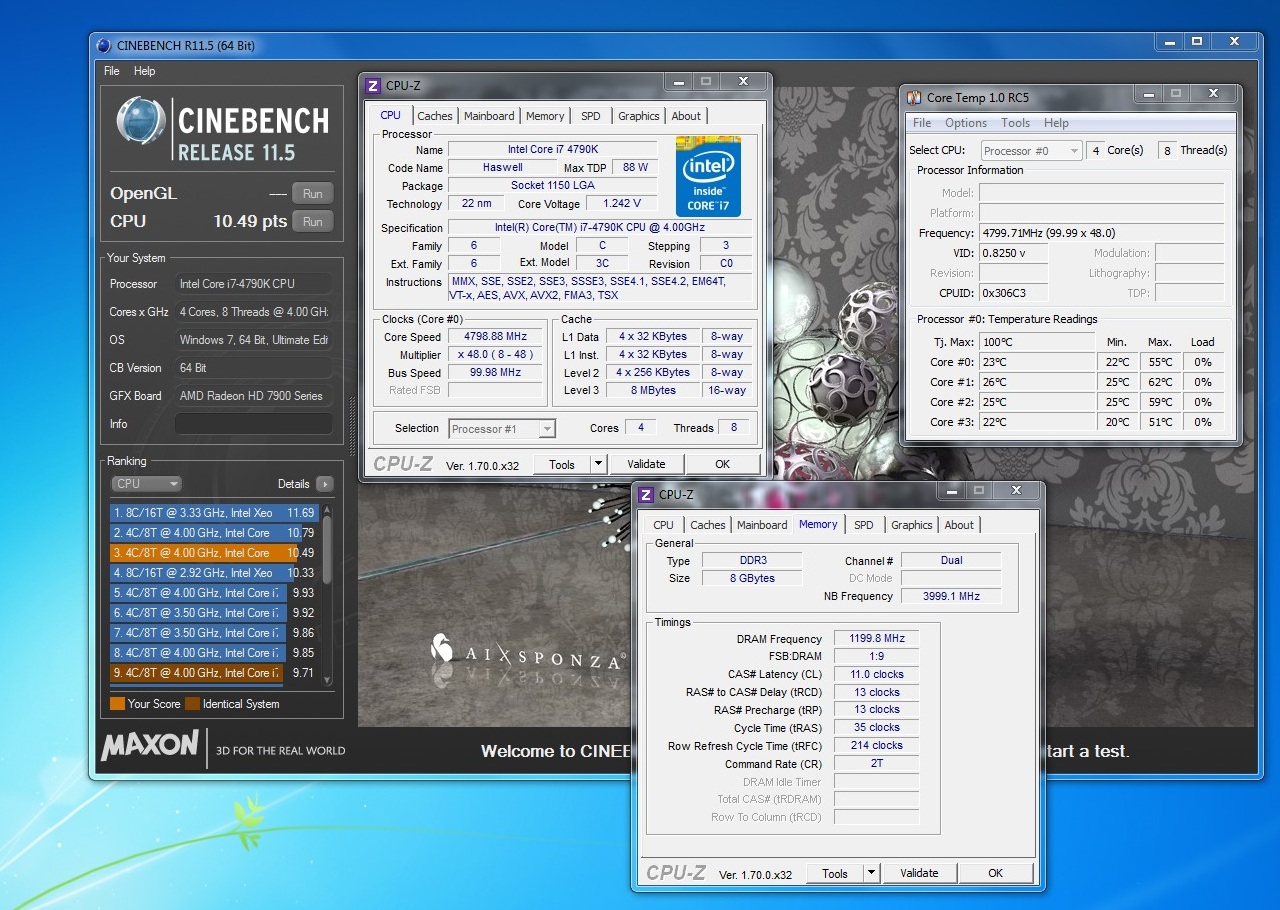Select ranking row 9 score 9.71
This screenshot has width=1280, height=910.
click(x=214, y=673)
